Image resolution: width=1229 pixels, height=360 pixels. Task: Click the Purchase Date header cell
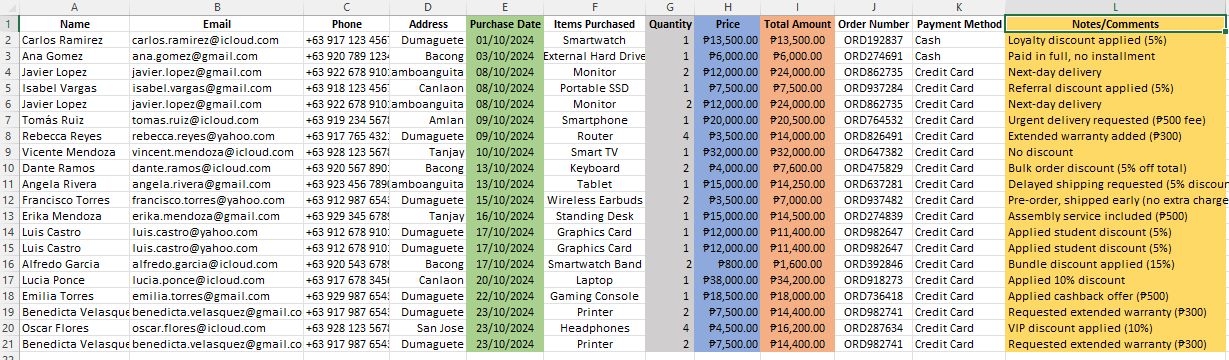505,23
